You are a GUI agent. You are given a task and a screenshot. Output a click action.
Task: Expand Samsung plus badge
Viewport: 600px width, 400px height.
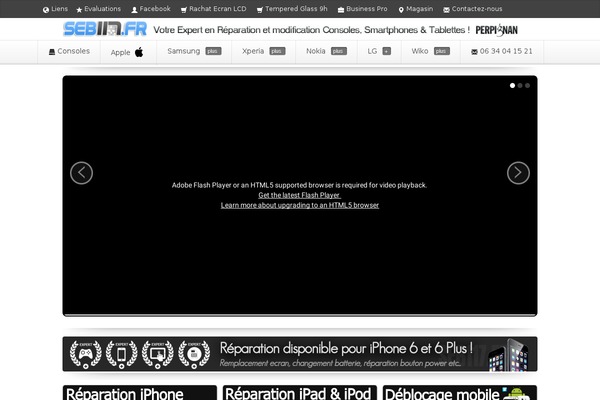213,51
